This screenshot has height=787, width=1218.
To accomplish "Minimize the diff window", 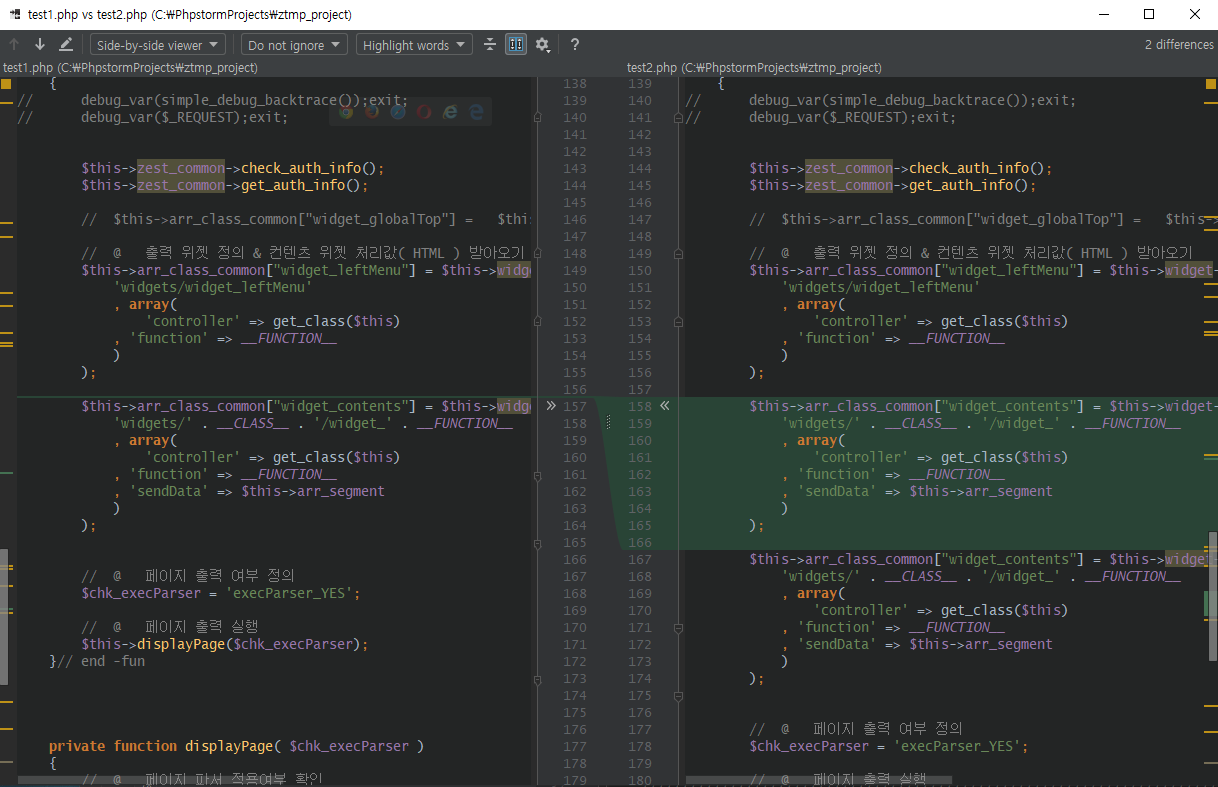I will click(1103, 14).
